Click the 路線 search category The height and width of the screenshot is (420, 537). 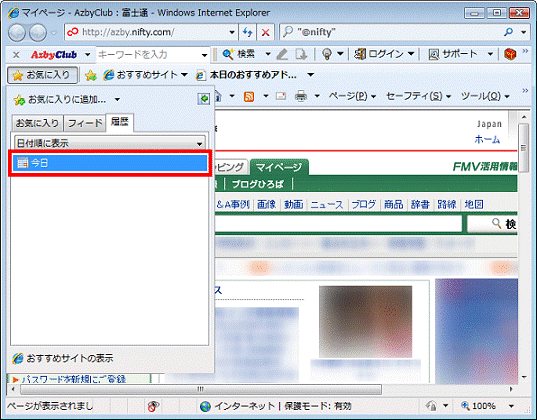(x=447, y=205)
